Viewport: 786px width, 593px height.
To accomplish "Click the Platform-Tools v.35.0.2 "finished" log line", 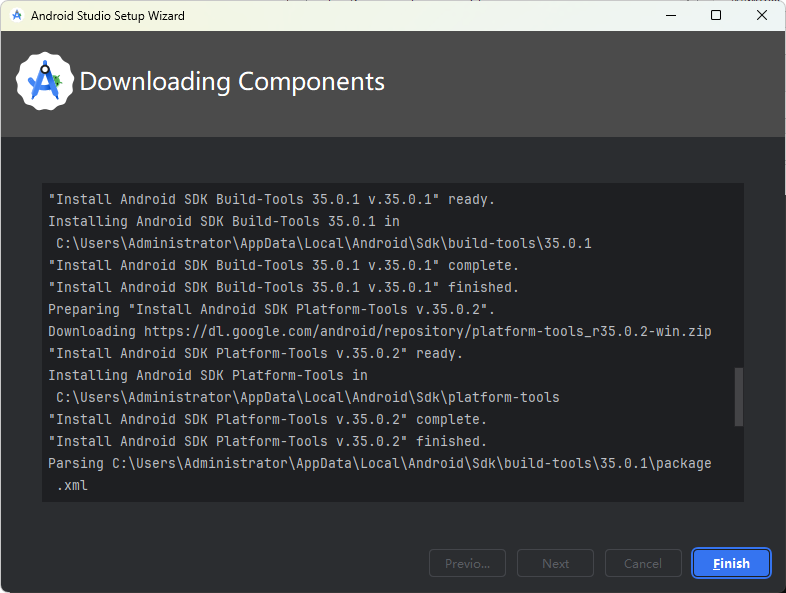I will (267, 442).
